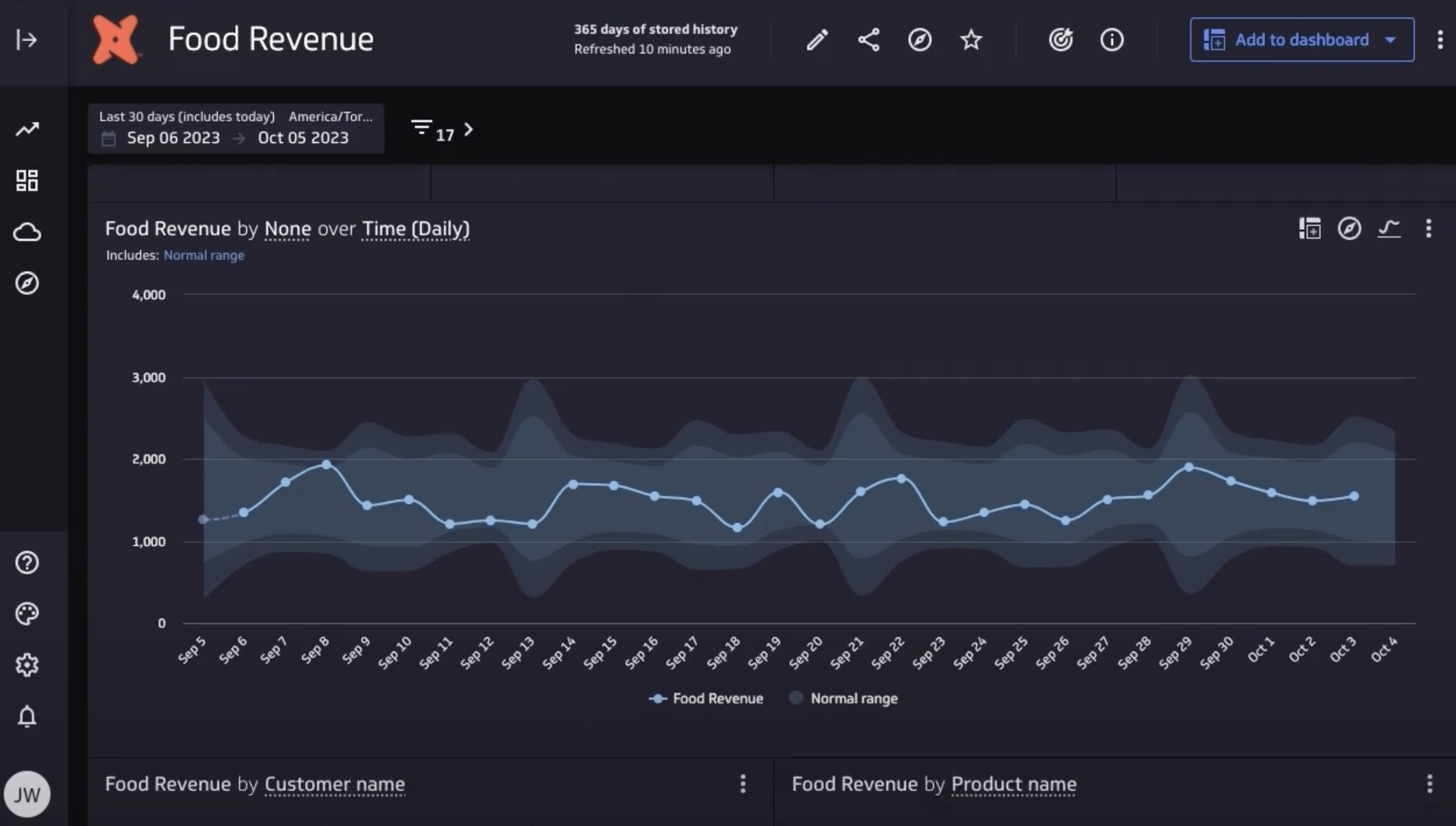Open notifications bell icon
This screenshot has width=1456, height=826.
pos(27,716)
